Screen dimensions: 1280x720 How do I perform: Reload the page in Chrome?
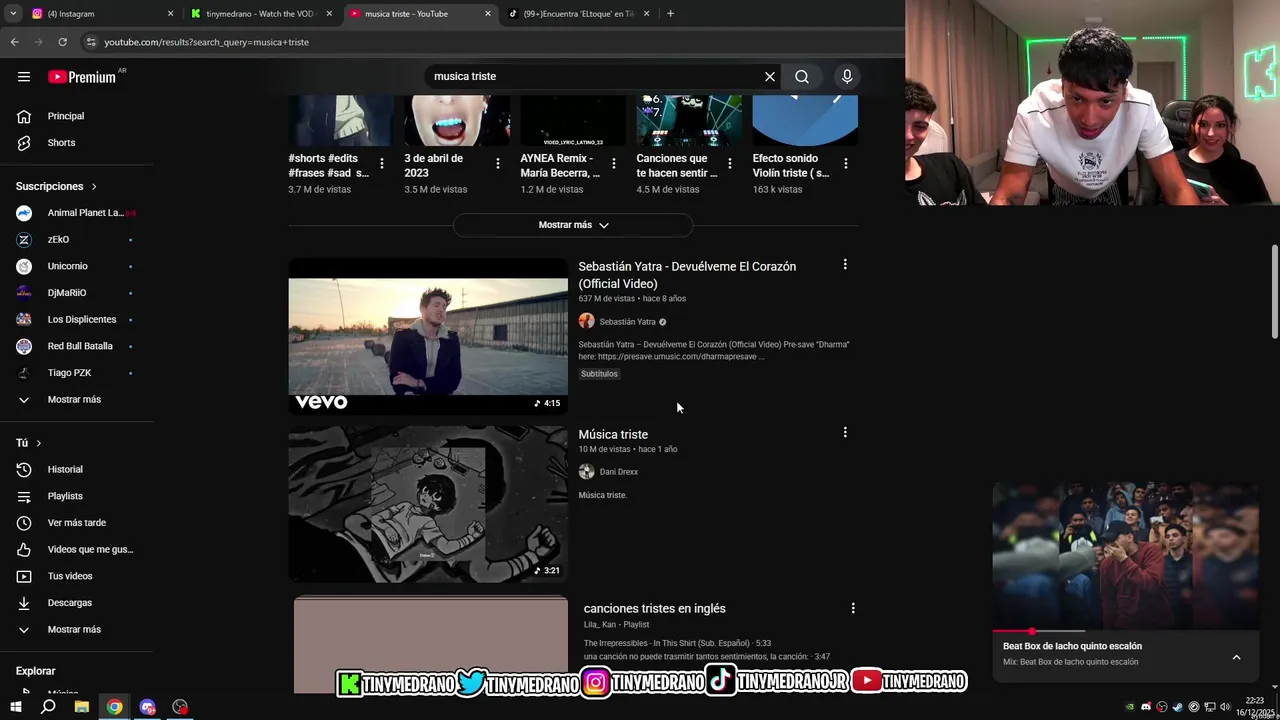click(x=62, y=42)
